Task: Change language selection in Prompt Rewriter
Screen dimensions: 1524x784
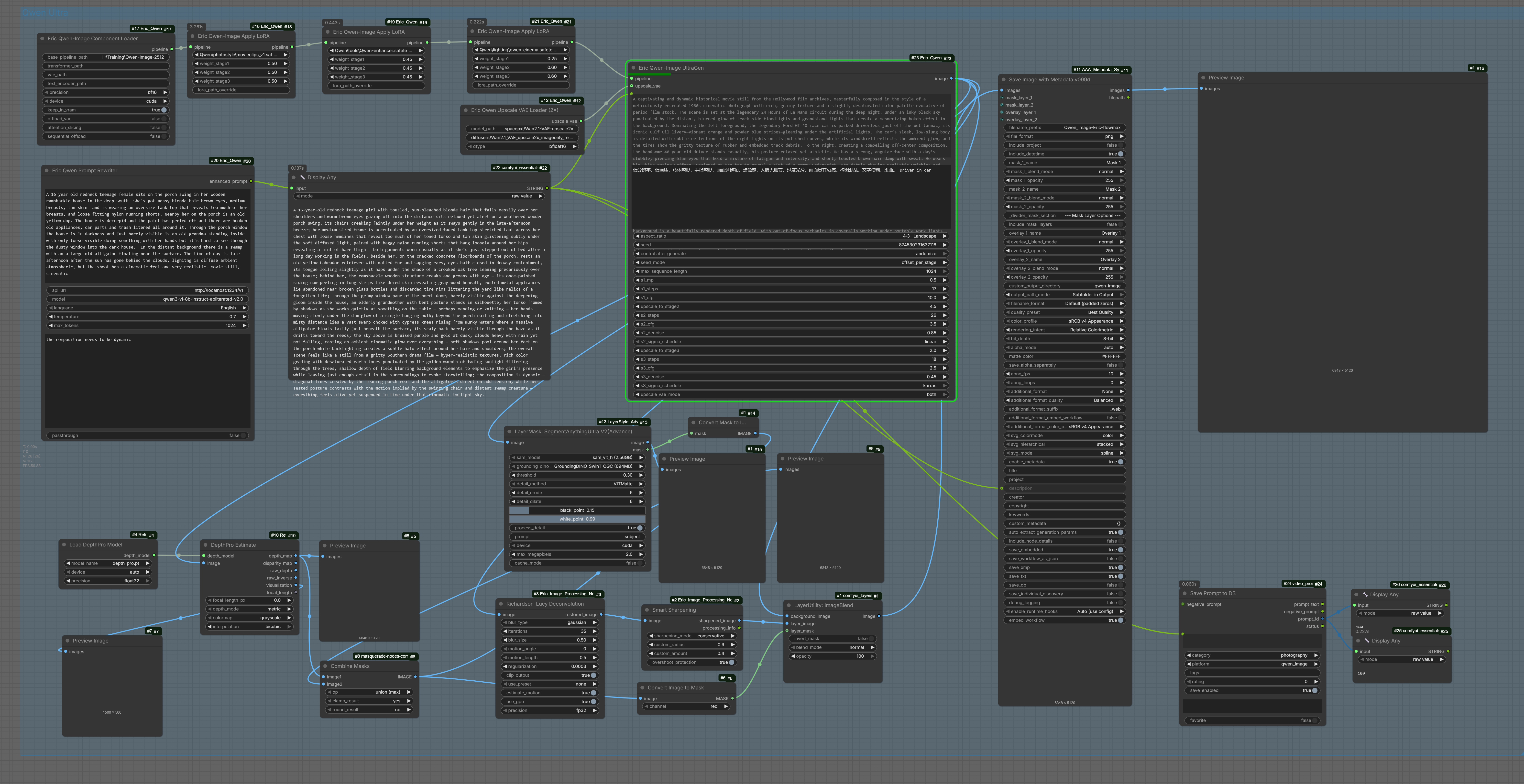Action: click(147, 308)
